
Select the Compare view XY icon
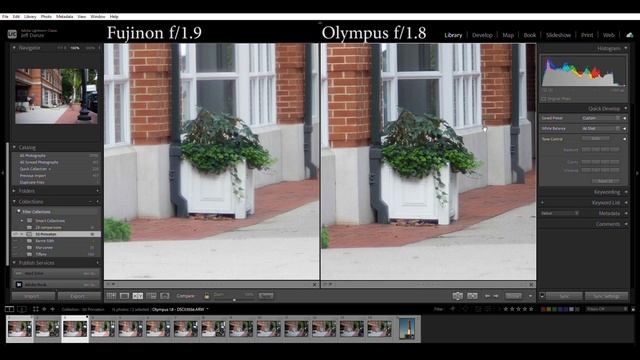tap(138, 296)
